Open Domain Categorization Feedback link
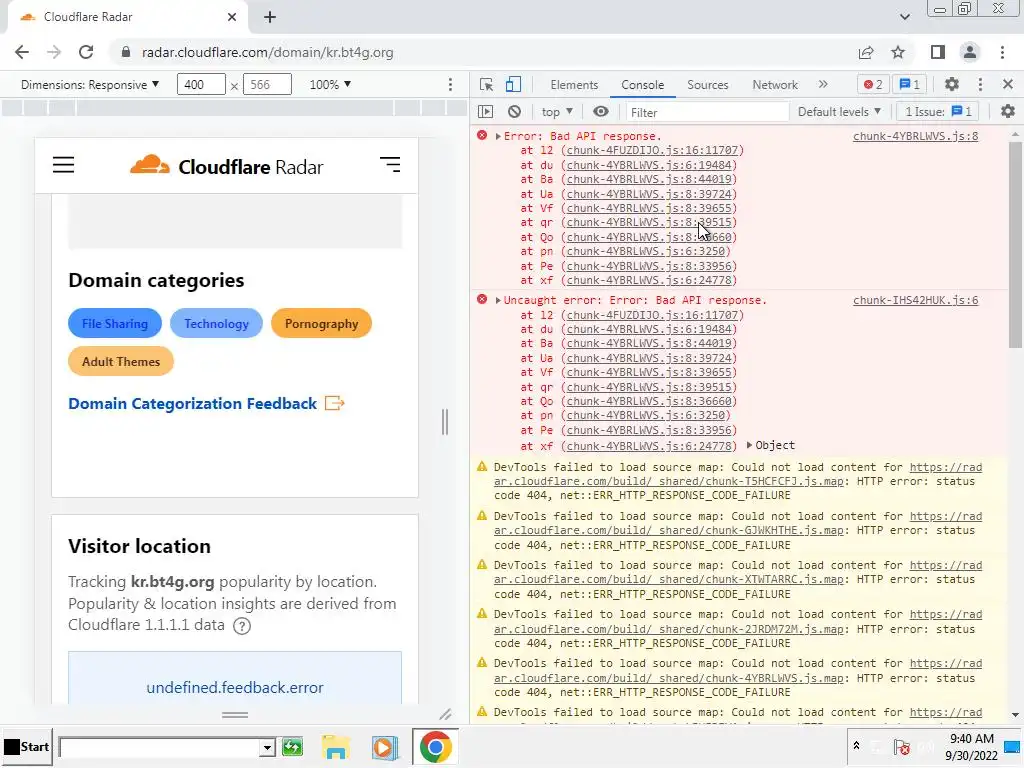The width and height of the screenshot is (1024, 768). pyautogui.click(x=193, y=404)
